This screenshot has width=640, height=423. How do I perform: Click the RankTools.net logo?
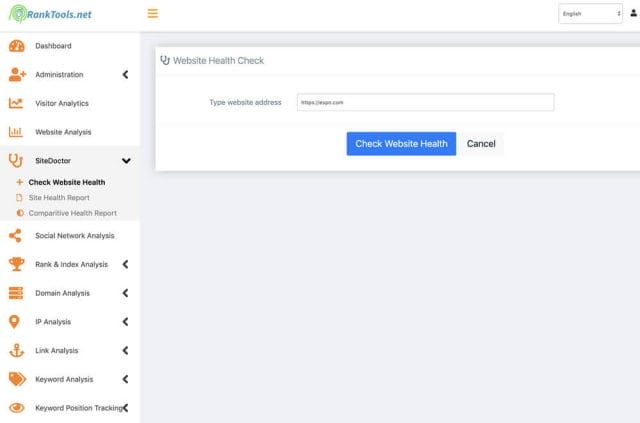pyautogui.click(x=60, y=14)
